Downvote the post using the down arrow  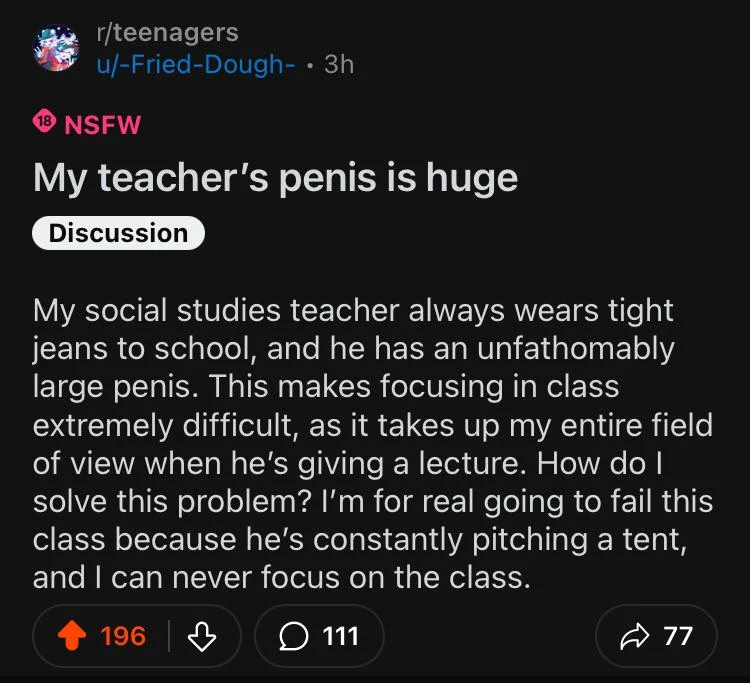pos(202,636)
